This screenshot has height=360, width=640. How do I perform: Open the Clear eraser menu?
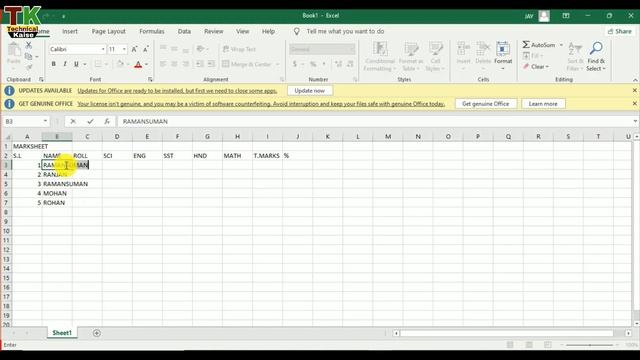(x=536, y=67)
